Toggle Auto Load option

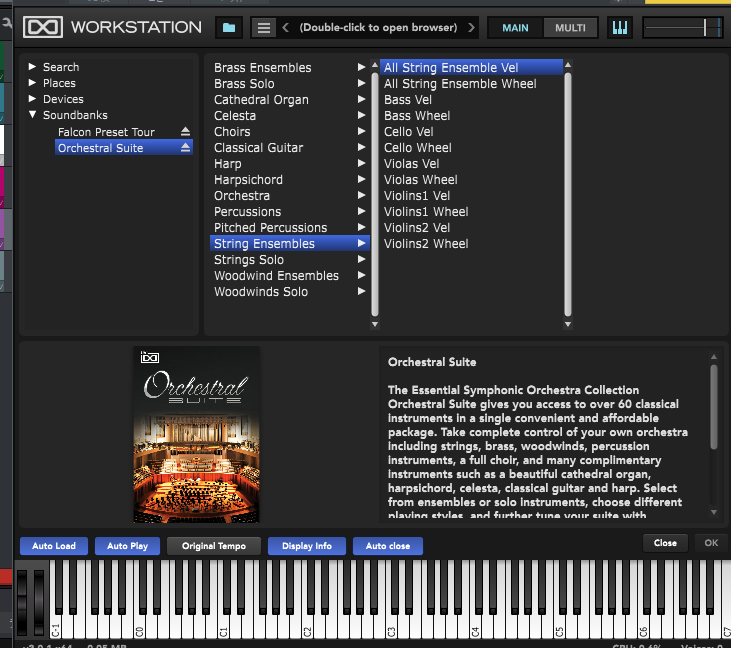pos(54,546)
